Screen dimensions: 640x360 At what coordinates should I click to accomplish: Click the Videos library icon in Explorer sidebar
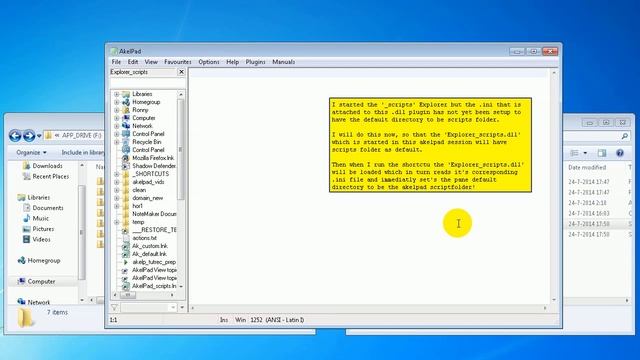coord(27,240)
